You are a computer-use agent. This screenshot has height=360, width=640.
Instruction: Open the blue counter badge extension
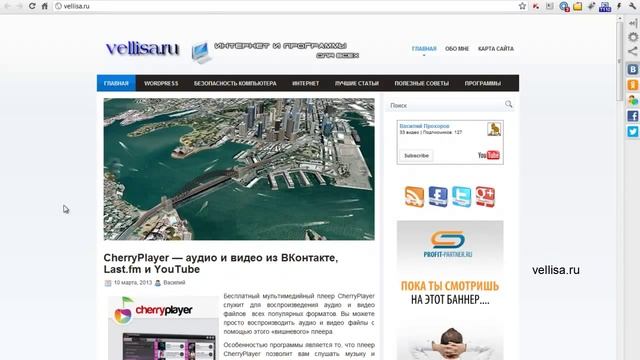[x=605, y=7]
